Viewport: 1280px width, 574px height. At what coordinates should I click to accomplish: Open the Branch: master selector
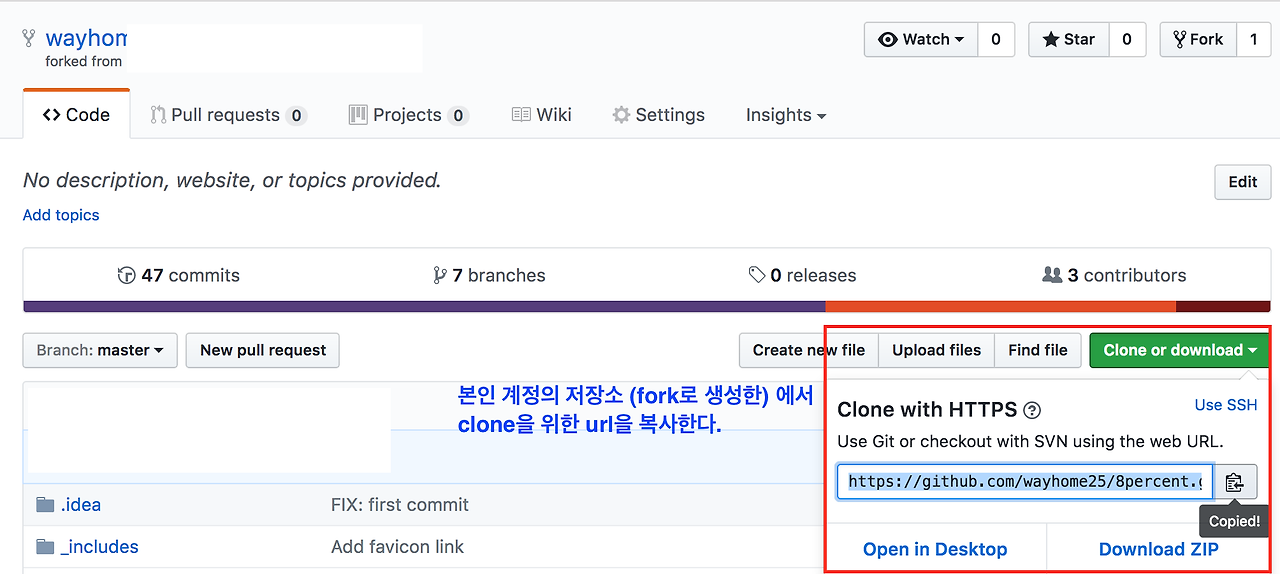pos(100,350)
